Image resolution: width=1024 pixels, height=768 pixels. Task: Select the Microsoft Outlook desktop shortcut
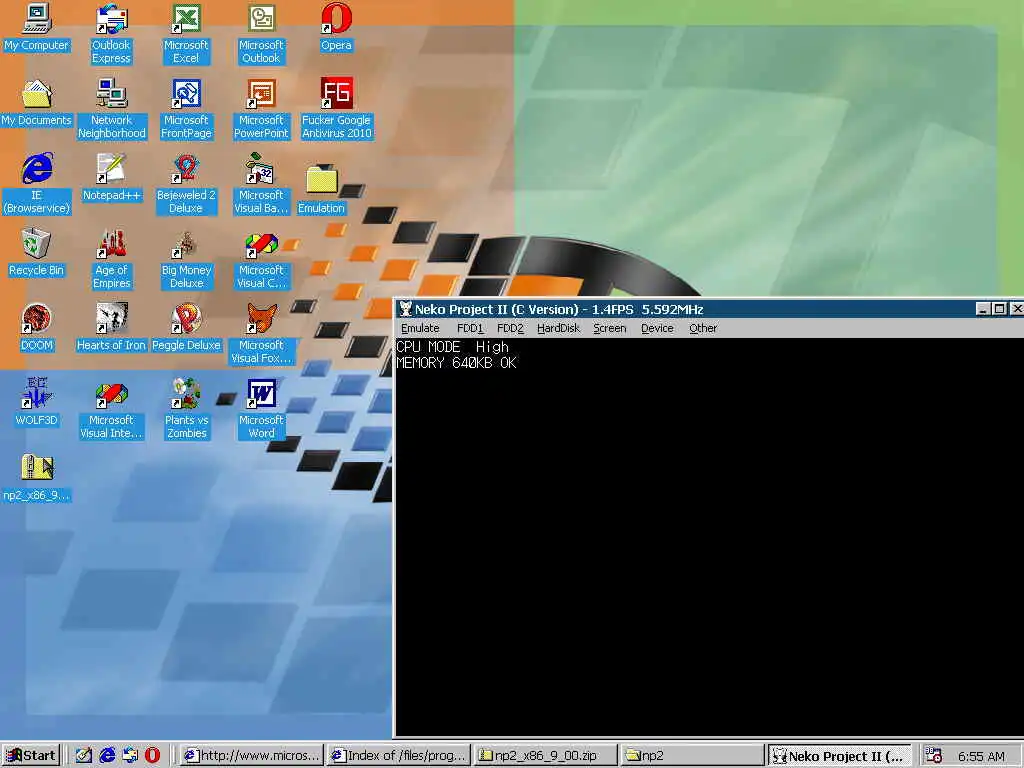261,33
